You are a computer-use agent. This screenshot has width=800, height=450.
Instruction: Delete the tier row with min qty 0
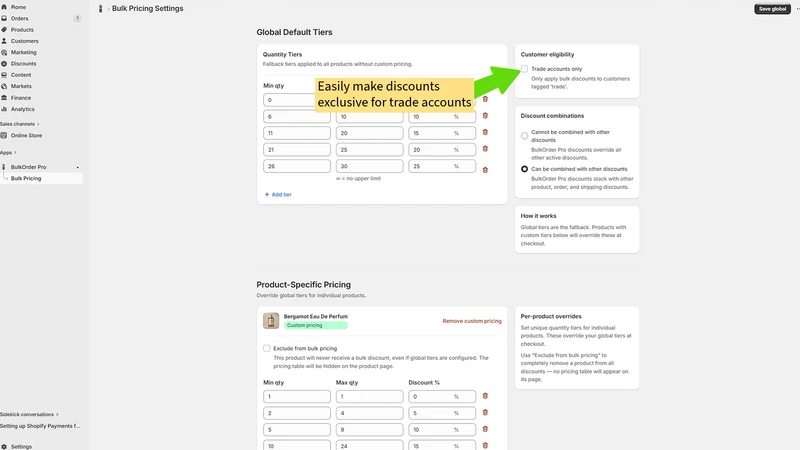point(485,99)
